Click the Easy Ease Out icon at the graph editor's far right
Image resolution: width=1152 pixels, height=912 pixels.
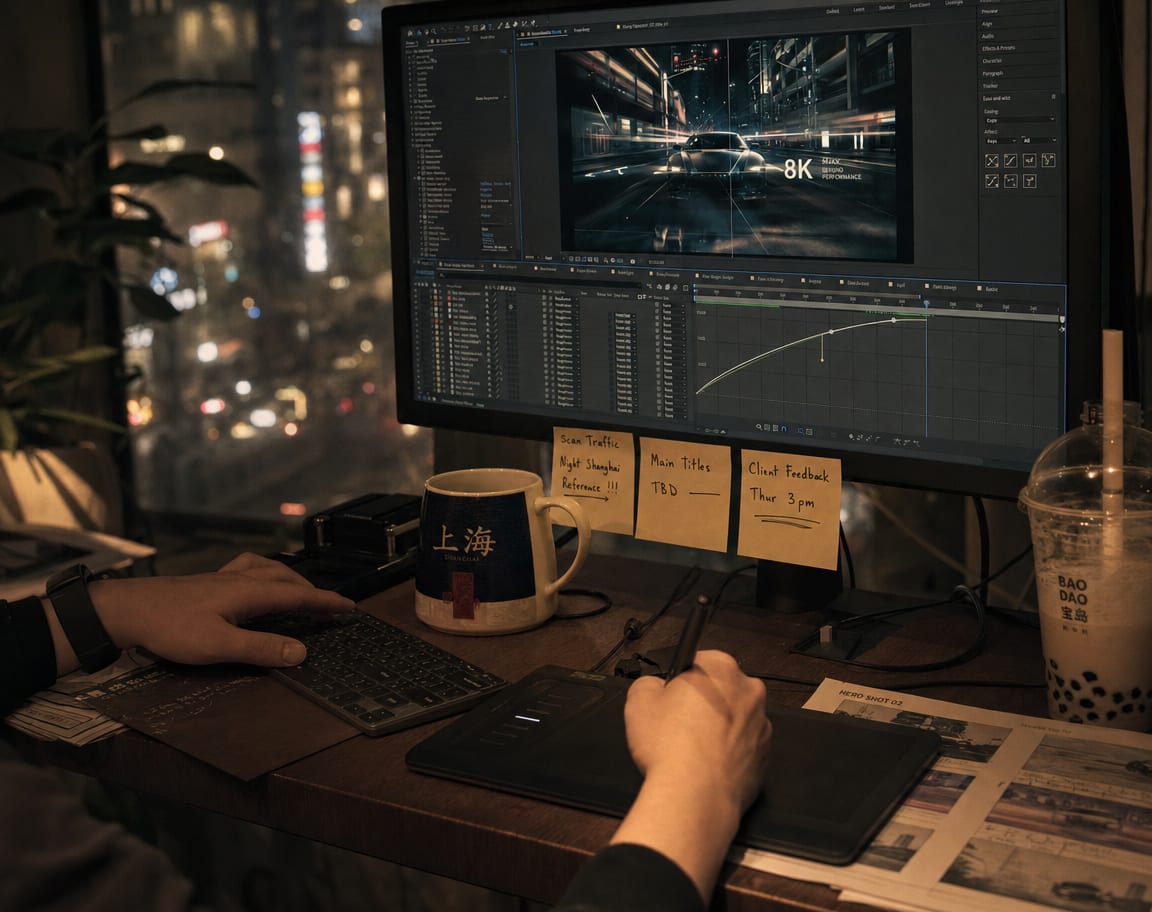tap(917, 443)
